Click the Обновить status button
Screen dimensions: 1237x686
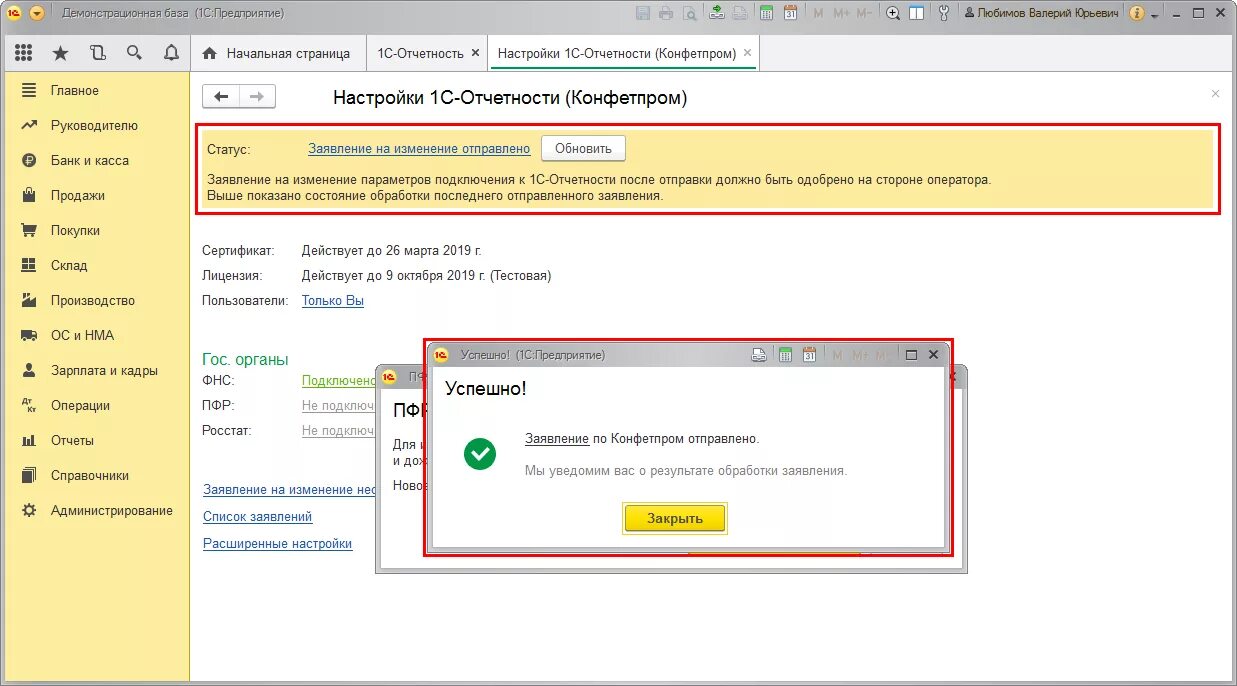click(x=583, y=148)
